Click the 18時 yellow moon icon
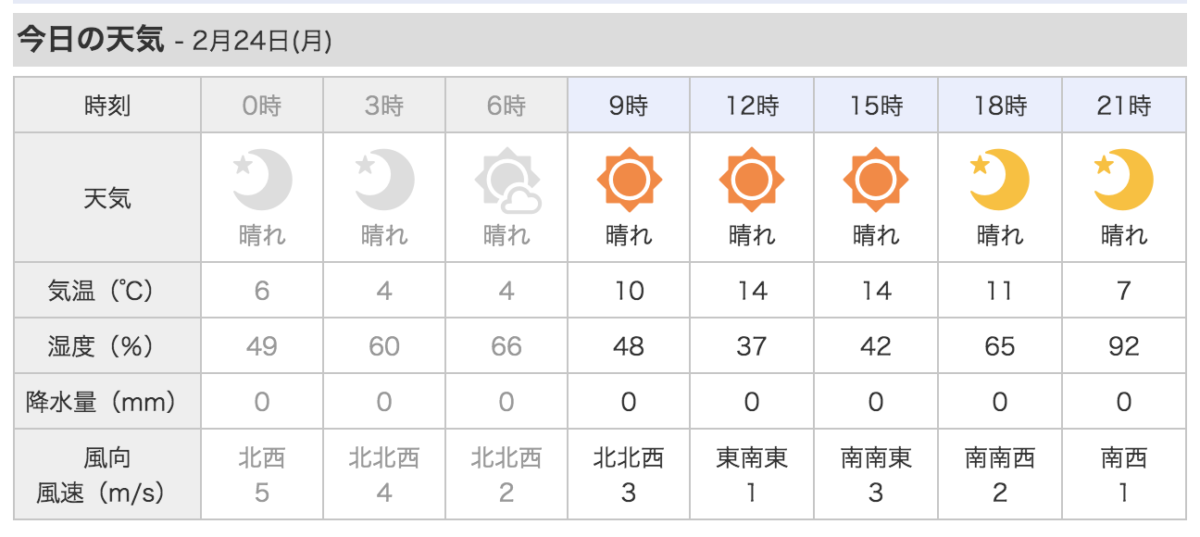Viewport: 1200px width, 537px height. click(x=1000, y=181)
